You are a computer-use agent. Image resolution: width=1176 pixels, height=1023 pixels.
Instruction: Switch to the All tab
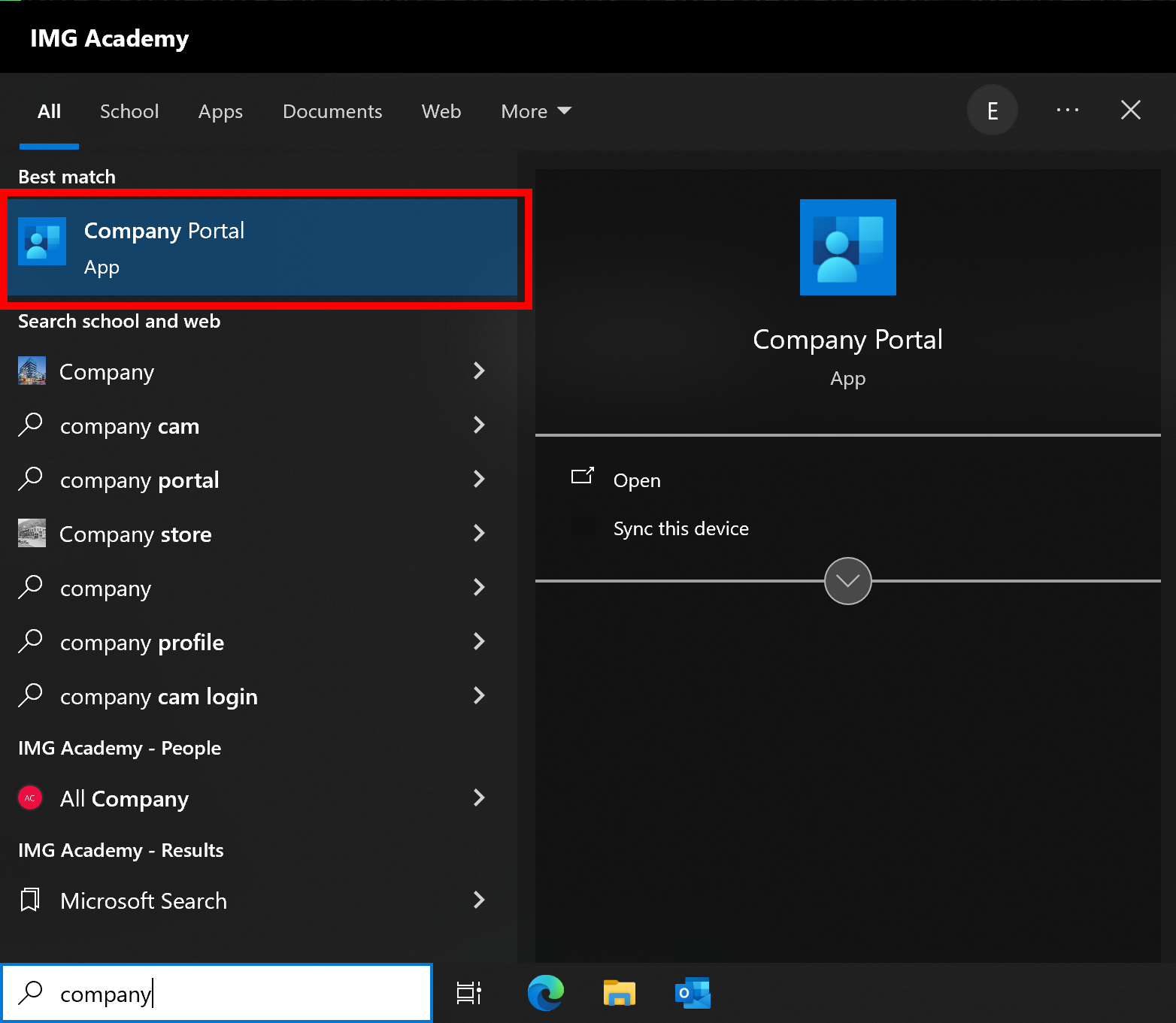coord(49,111)
